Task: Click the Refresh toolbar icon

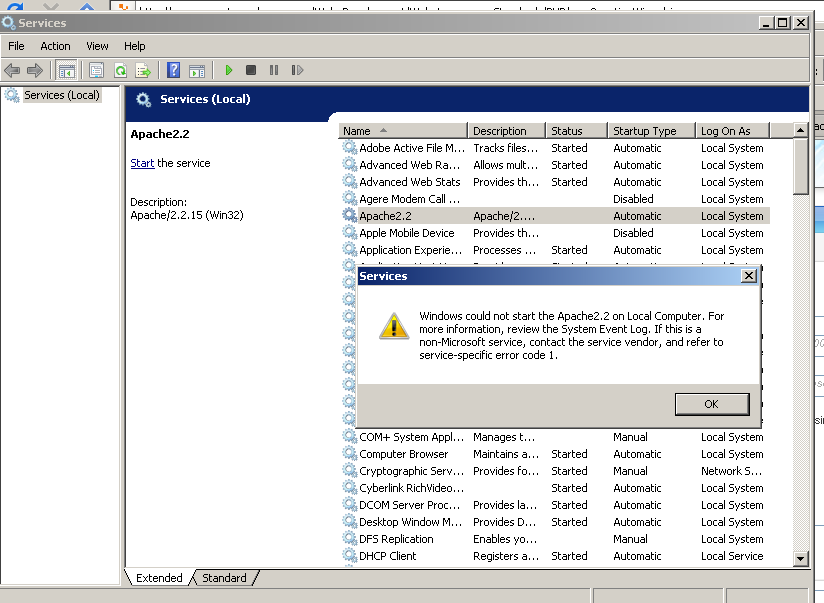Action: (120, 70)
